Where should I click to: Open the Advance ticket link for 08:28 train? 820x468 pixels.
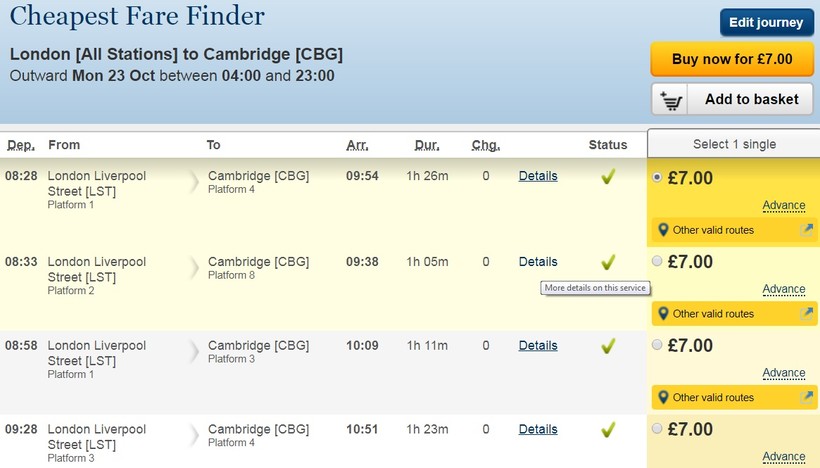tap(783, 206)
